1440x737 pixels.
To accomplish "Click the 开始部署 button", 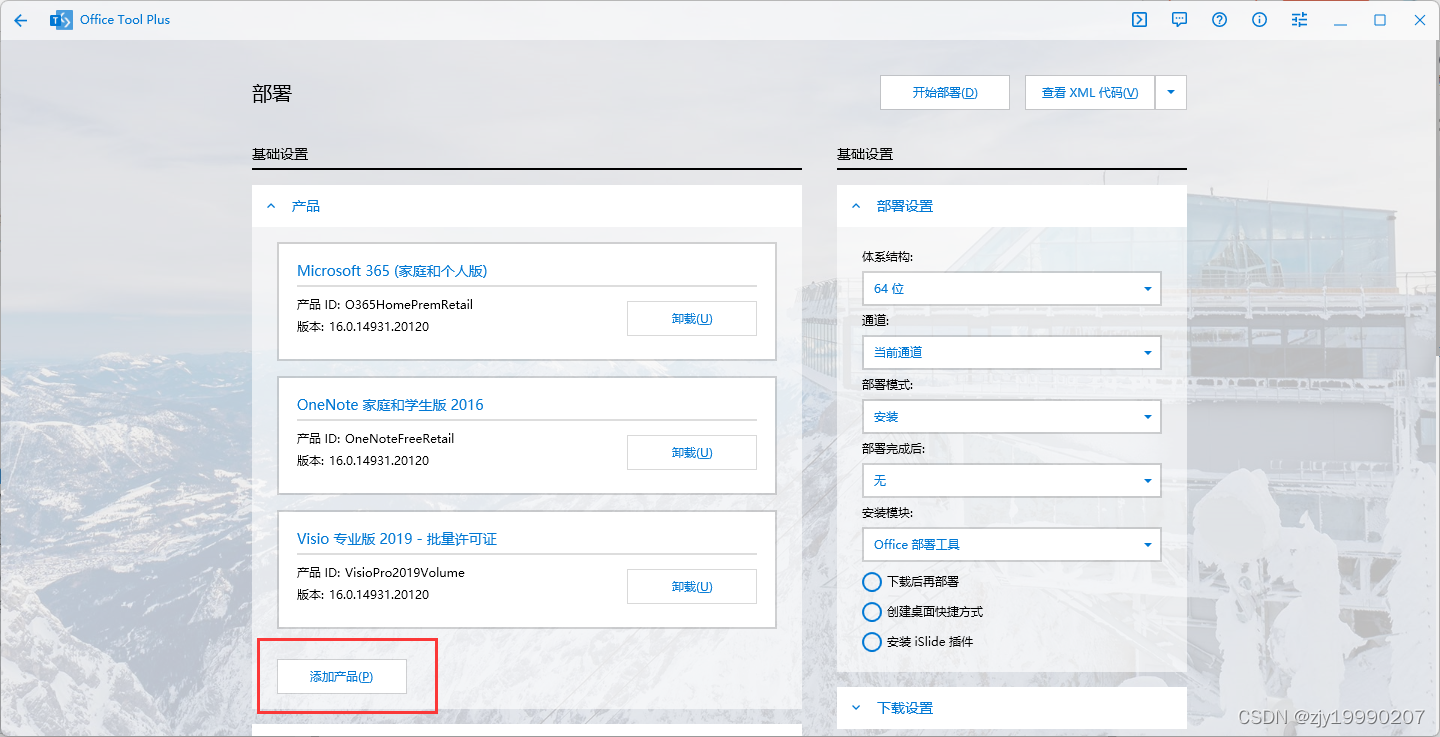I will pos(945,92).
